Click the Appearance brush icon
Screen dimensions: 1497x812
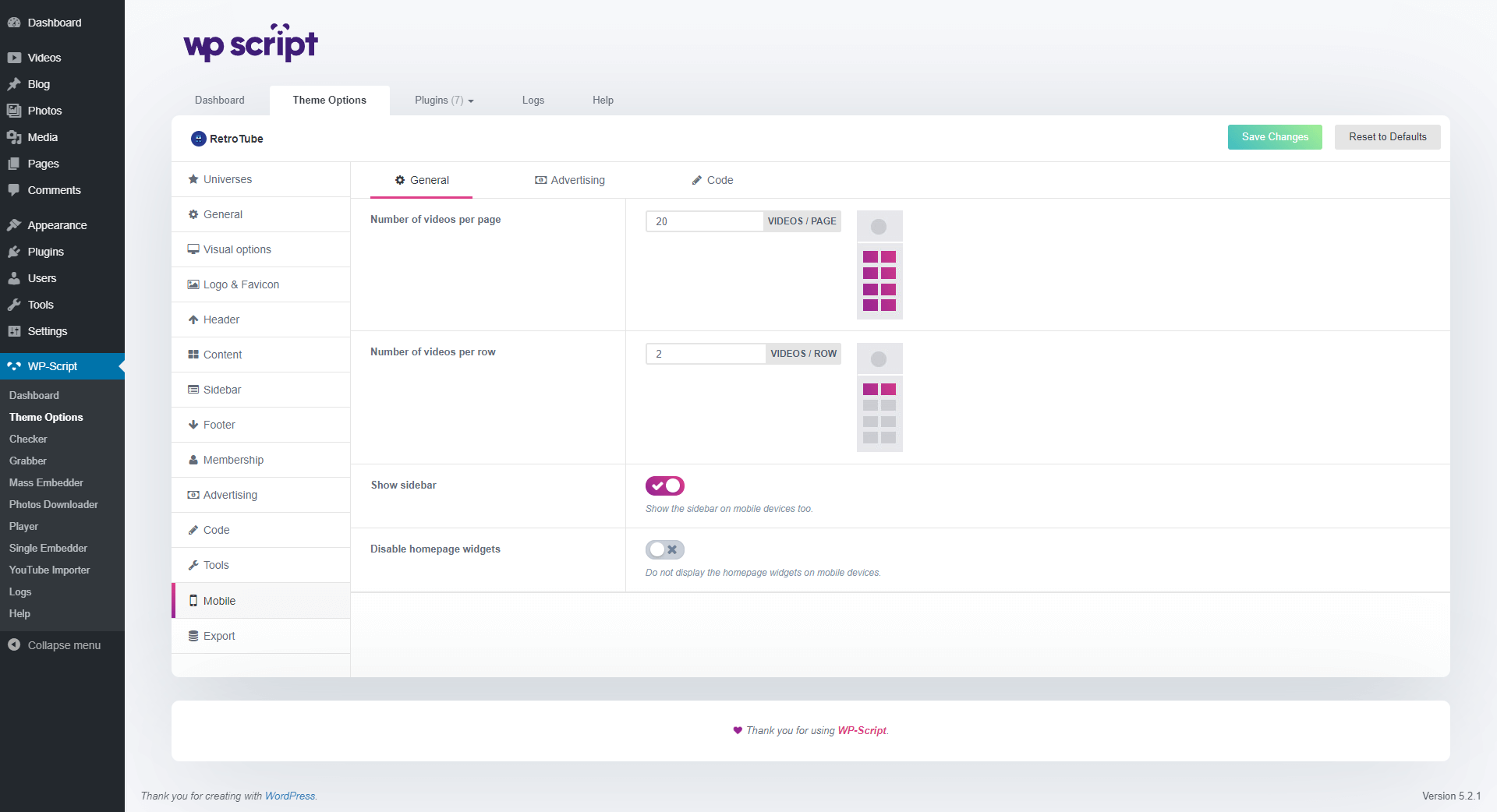click(14, 225)
